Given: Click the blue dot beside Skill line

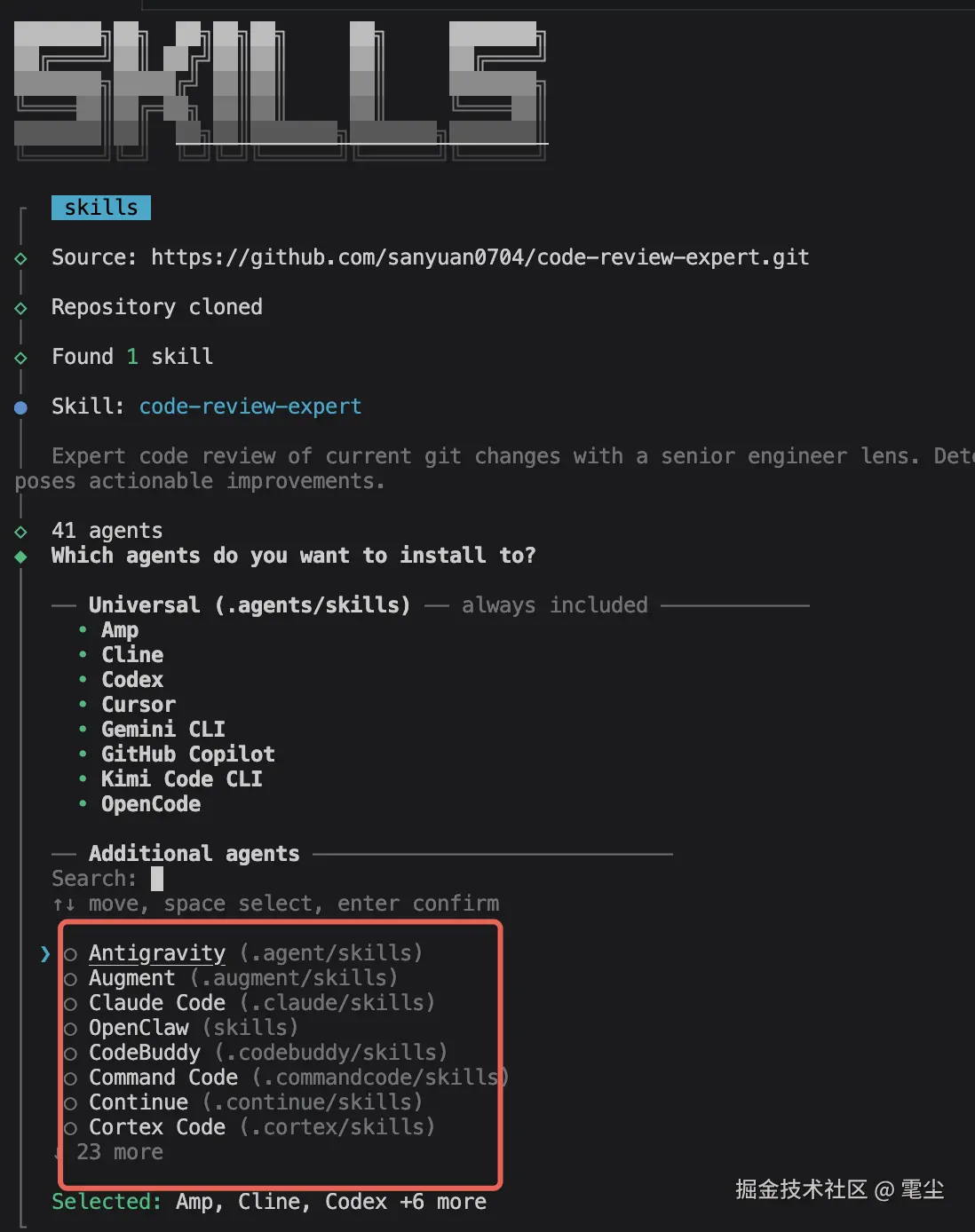Looking at the screenshot, I should coord(21,407).
